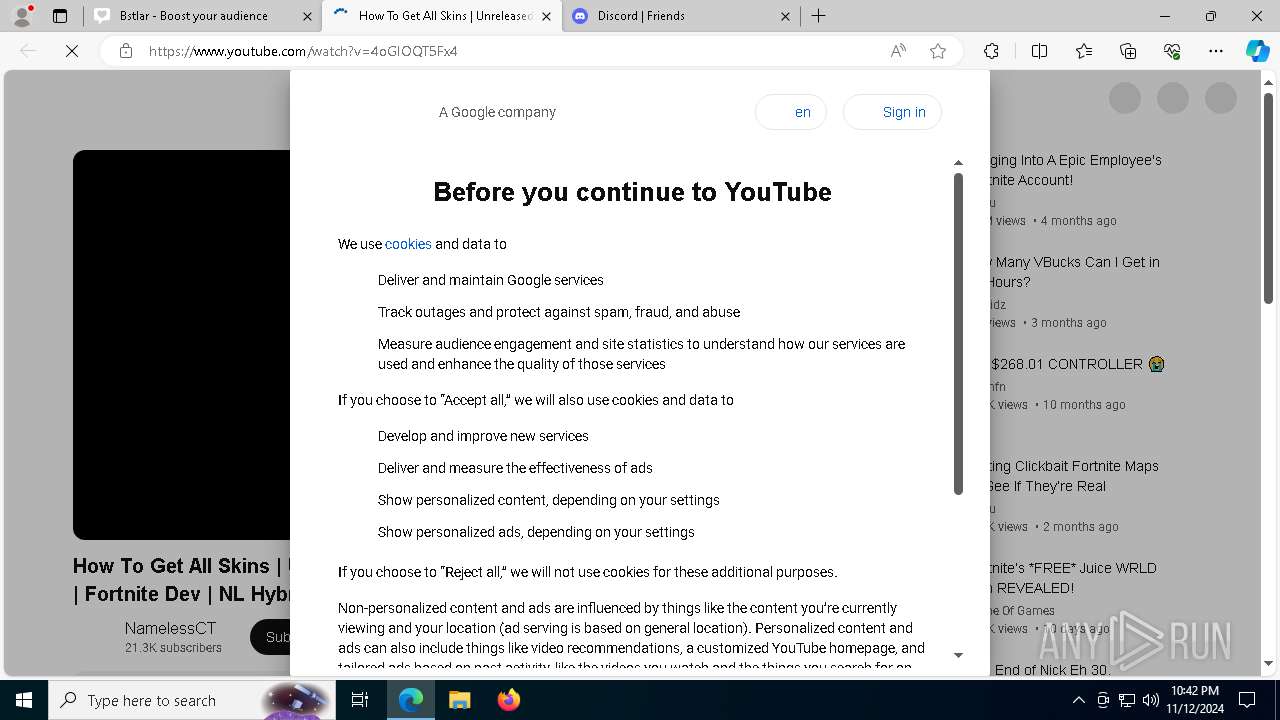Image resolution: width=1280 pixels, height=720 pixels.
Task: Close the Bstlar tab
Action: click(x=306, y=16)
